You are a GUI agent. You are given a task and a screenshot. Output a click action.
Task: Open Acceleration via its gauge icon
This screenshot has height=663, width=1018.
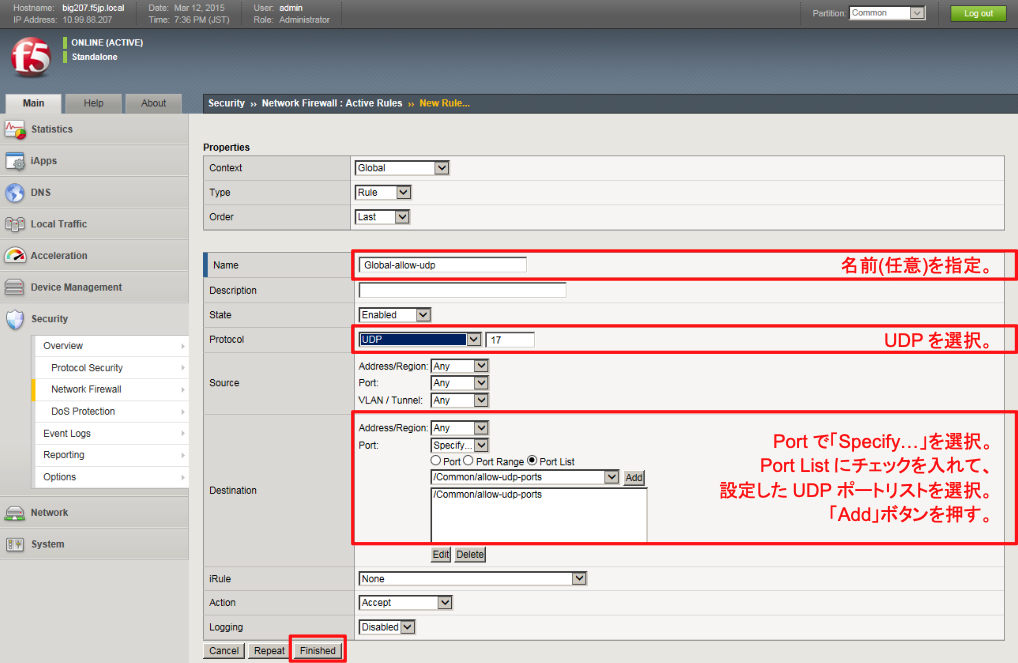pos(15,256)
